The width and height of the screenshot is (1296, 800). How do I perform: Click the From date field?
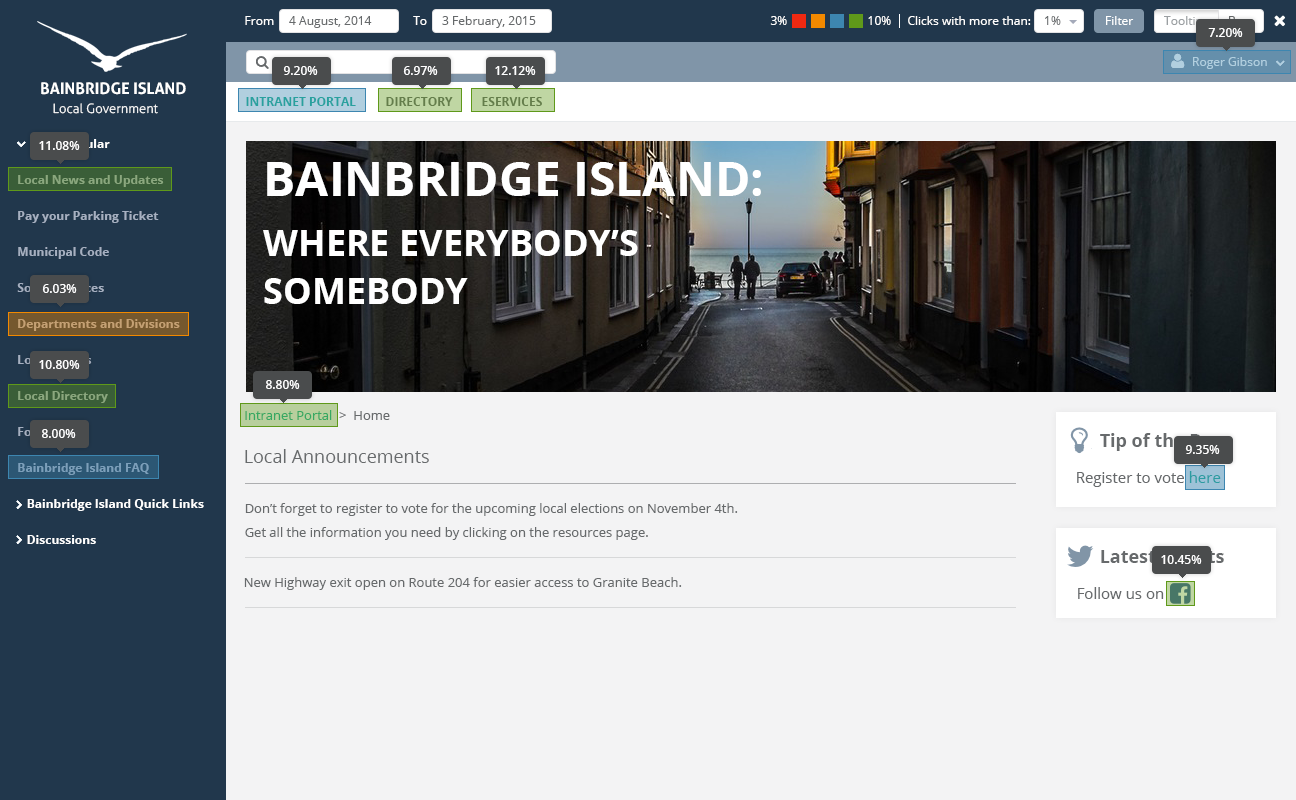(x=339, y=21)
